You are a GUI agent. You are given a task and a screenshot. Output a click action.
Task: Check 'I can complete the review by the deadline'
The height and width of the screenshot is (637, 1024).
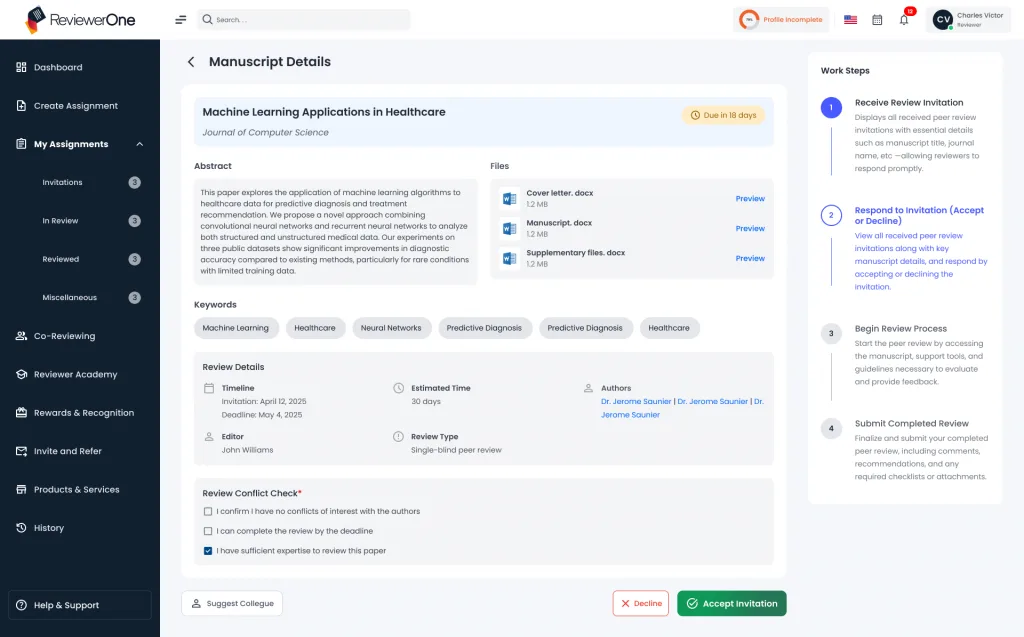(x=208, y=531)
